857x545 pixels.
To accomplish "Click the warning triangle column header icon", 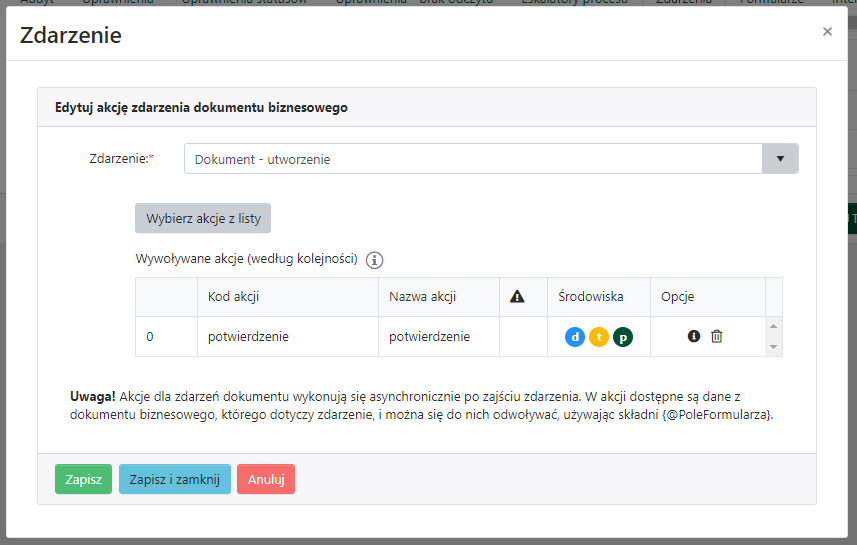I will [x=517, y=297].
